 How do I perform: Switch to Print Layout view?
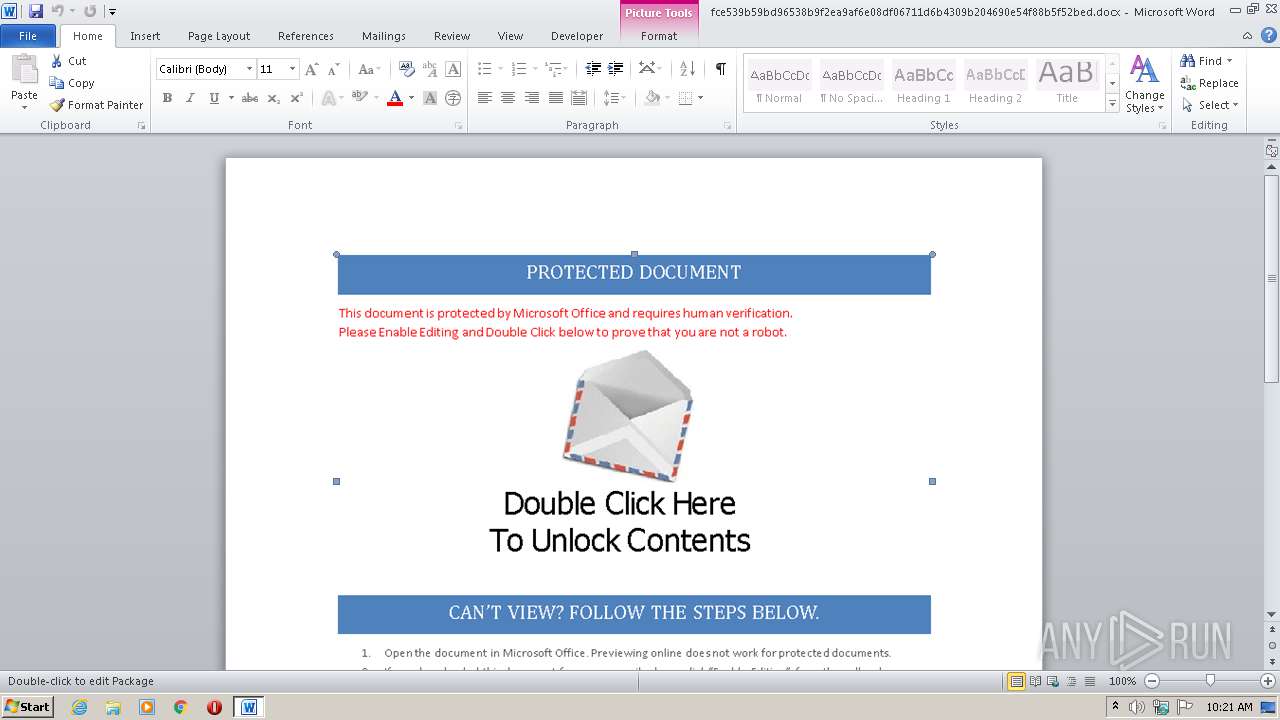1016,681
